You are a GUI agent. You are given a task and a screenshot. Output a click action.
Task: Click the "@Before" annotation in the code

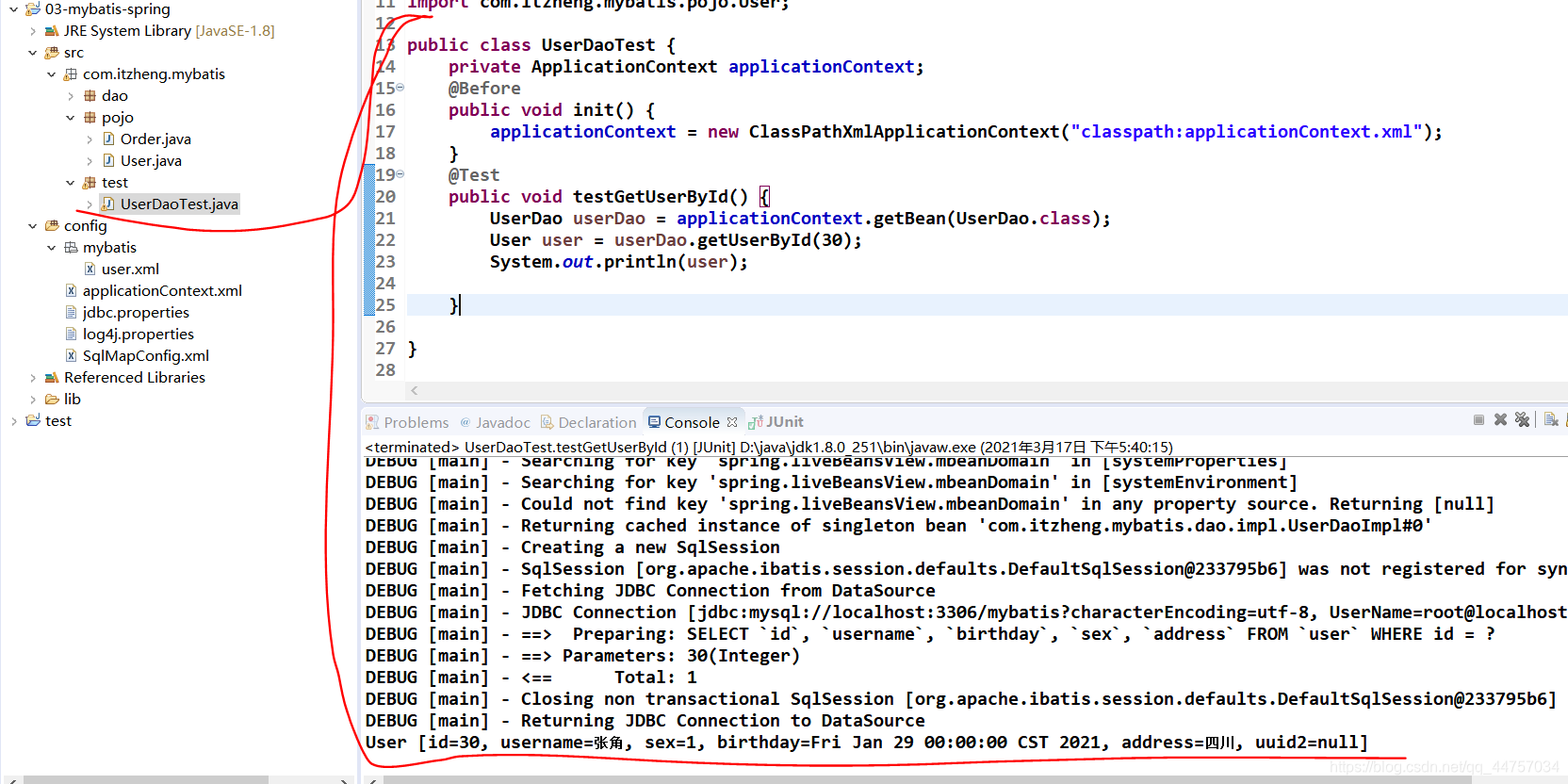[484, 88]
